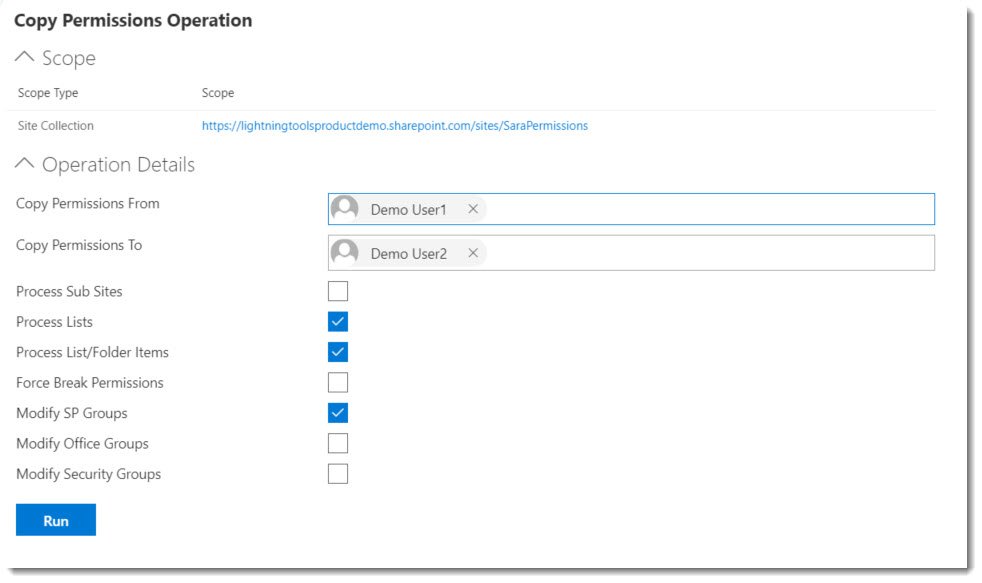Remove Demo User2 with its X icon
This screenshot has height=583, width=982.
473,253
